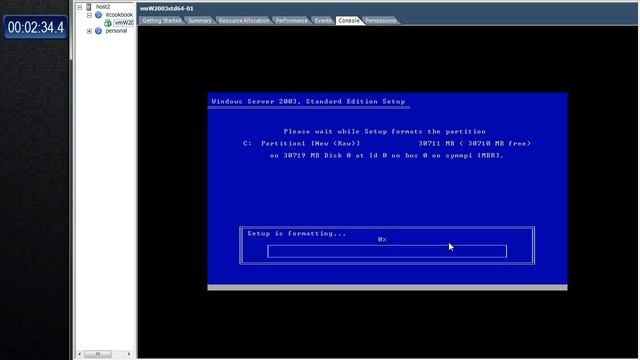Click the personal pool icon
Viewport: 640px width, 360px height.
pos(98,31)
